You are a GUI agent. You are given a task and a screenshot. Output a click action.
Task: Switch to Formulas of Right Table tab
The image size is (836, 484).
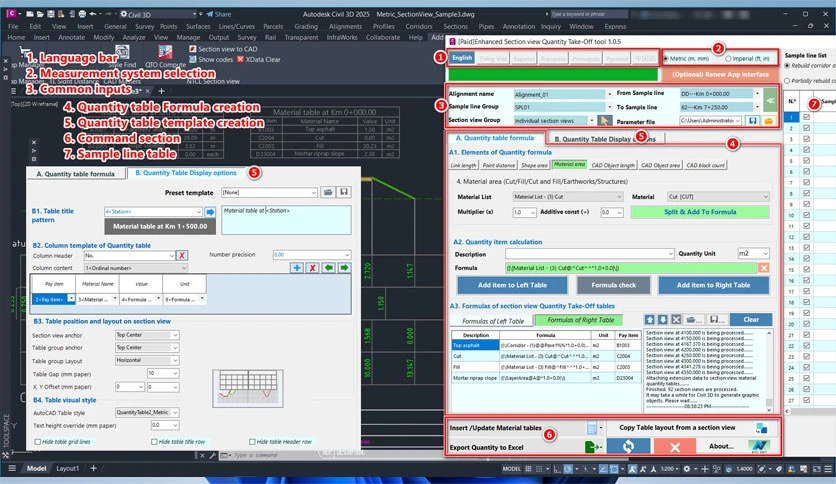click(x=580, y=320)
